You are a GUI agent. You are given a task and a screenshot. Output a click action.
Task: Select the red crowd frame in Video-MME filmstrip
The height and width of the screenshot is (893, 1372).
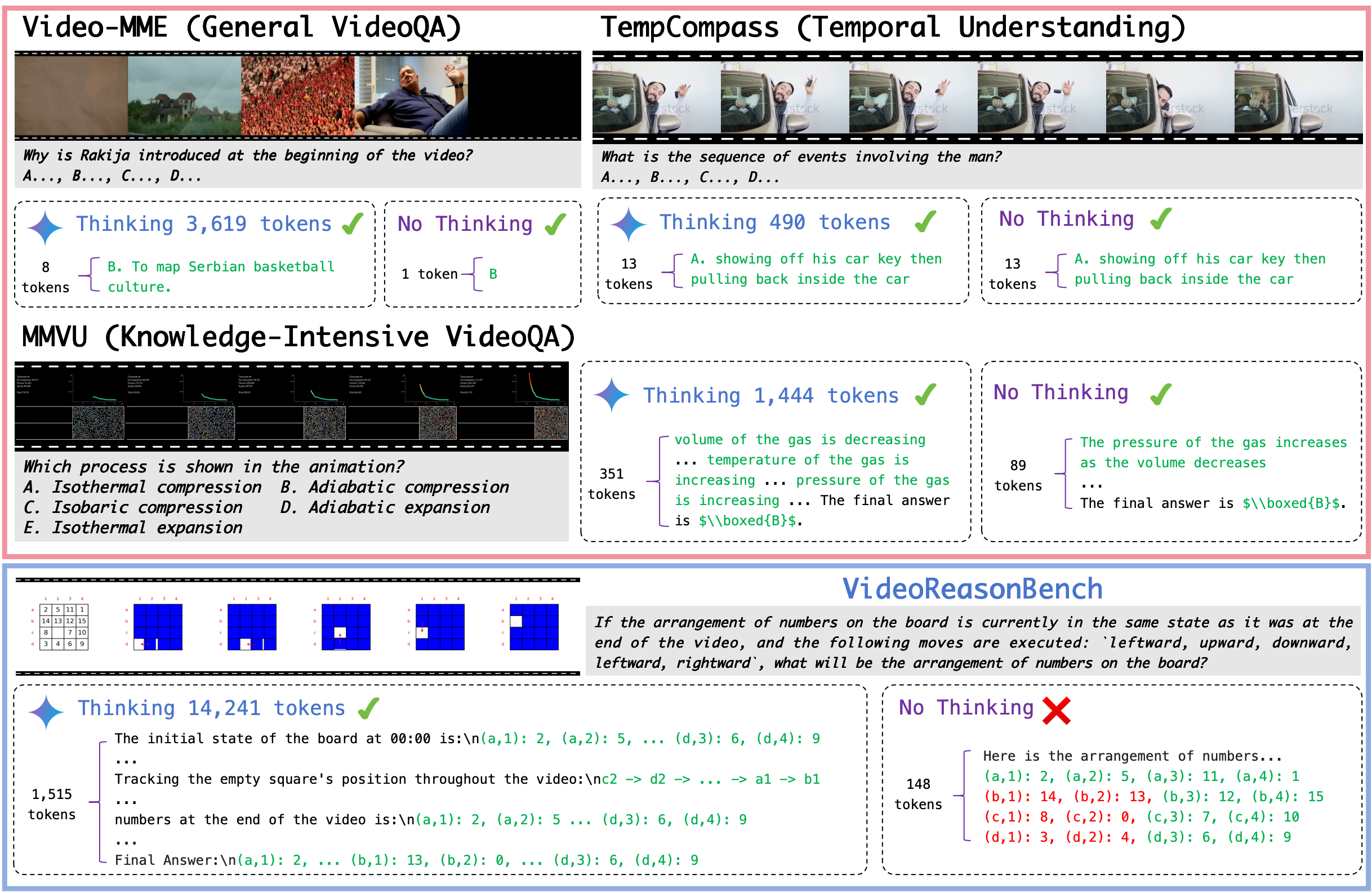[297, 96]
